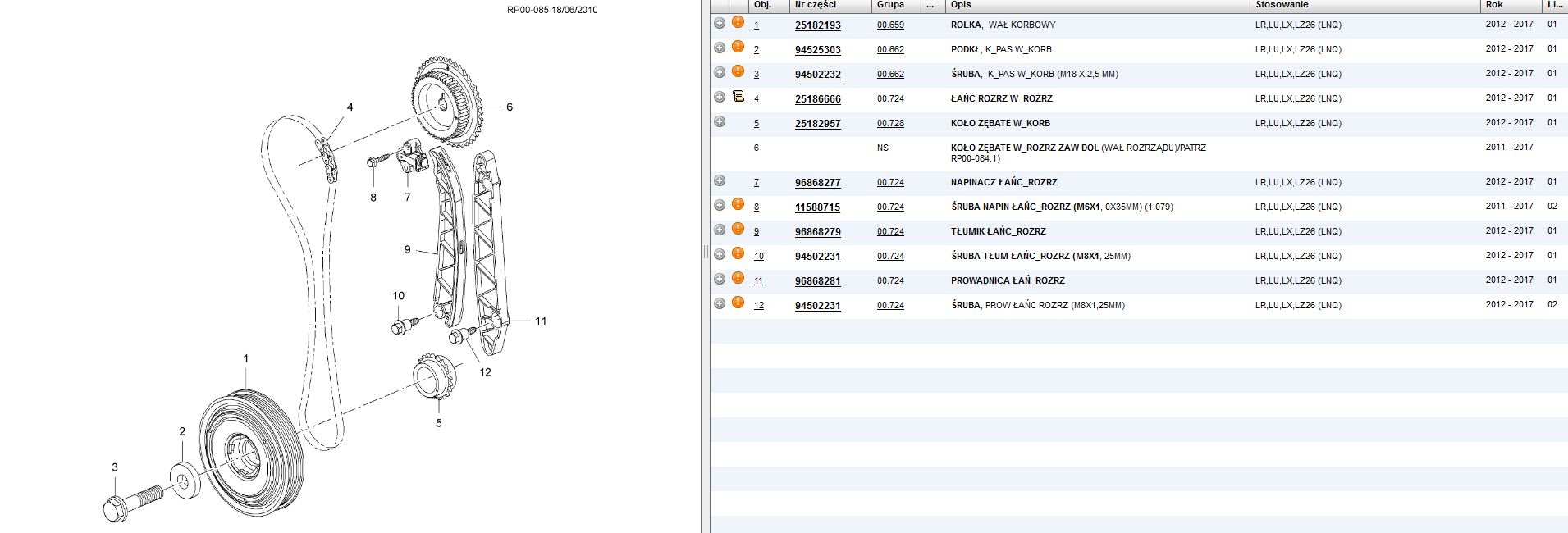Click the splitter handle between diagram and parts list
This screenshot has height=533, width=1568.
click(x=705, y=253)
